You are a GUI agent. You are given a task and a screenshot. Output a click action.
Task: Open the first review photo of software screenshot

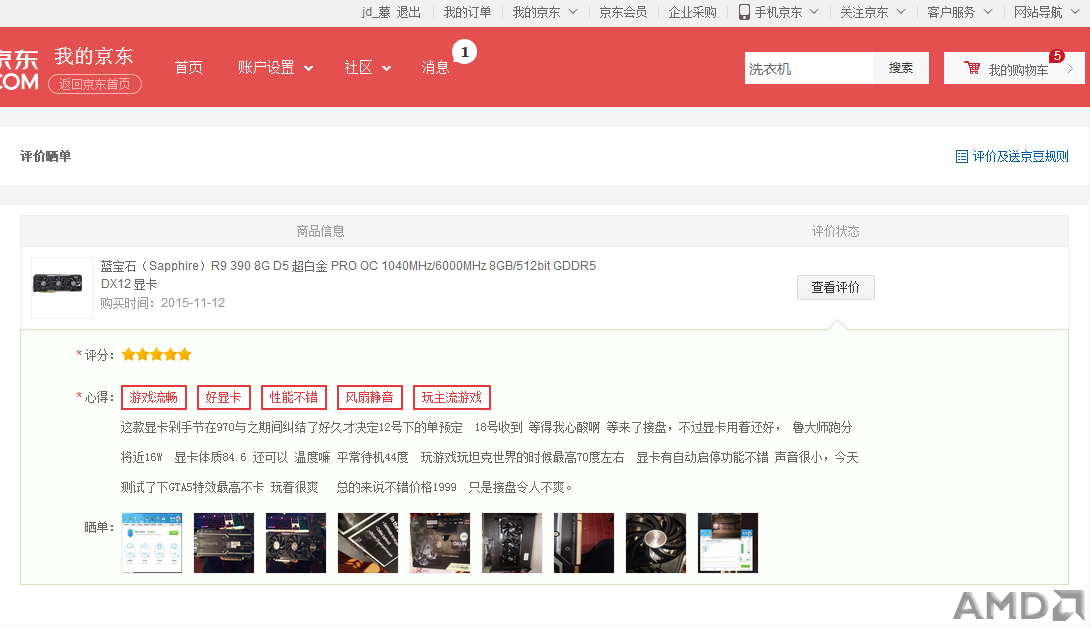click(152, 543)
